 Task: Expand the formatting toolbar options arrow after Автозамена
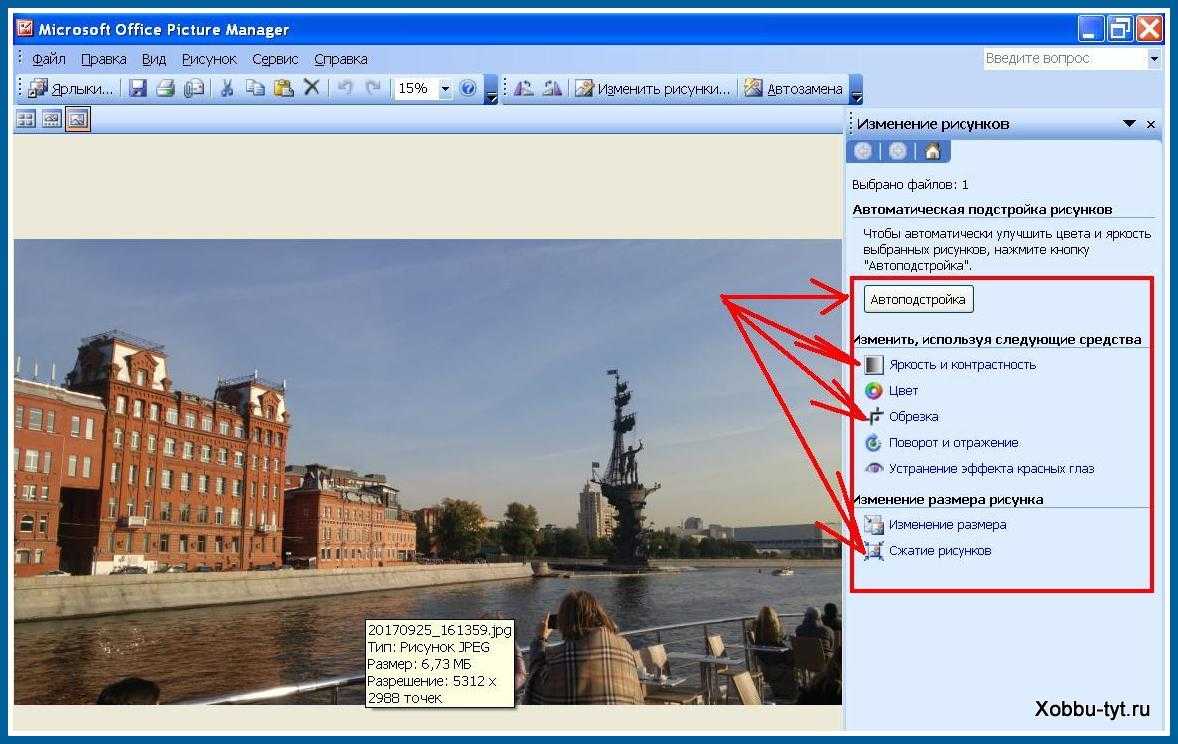(x=856, y=89)
